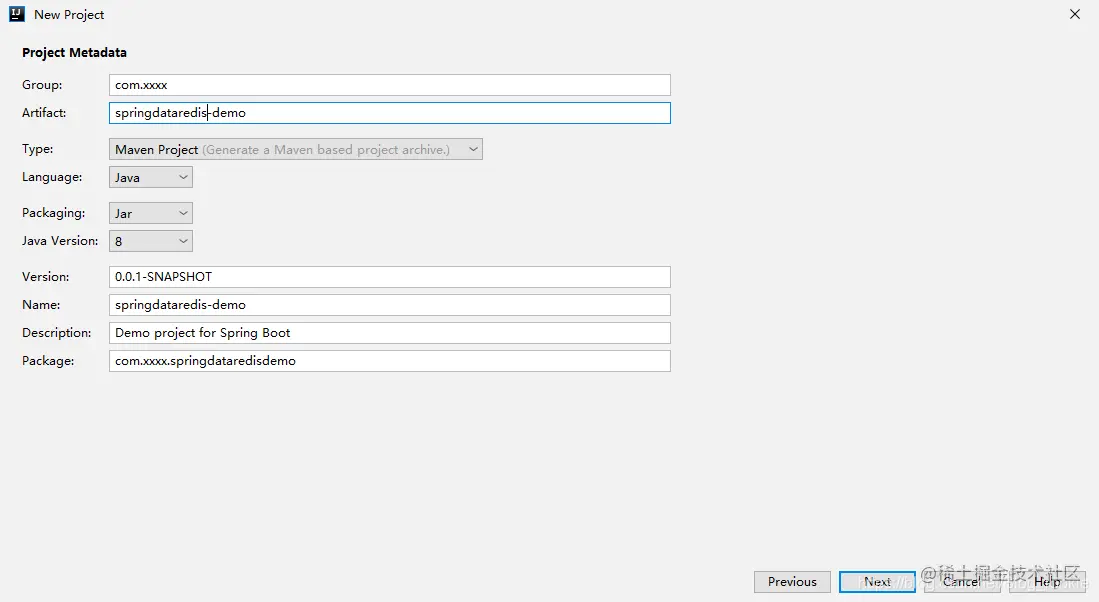This screenshot has width=1099, height=602.
Task: Open the Type Maven Project dropdown
Action: [x=296, y=149]
